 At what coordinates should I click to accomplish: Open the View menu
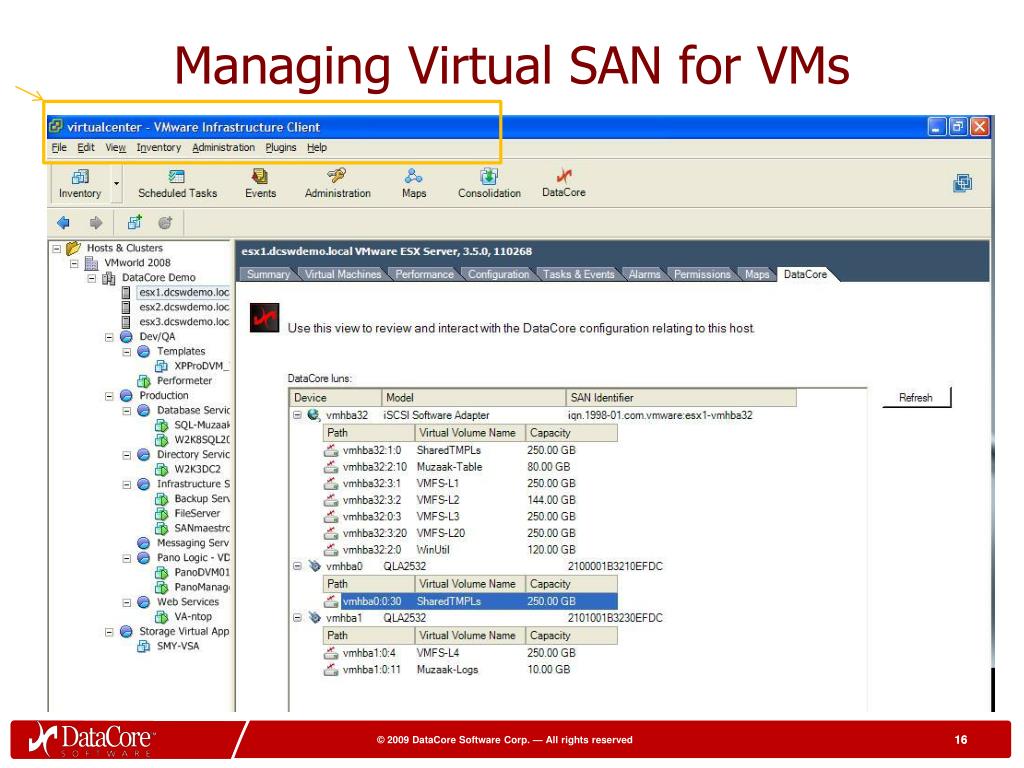(116, 148)
